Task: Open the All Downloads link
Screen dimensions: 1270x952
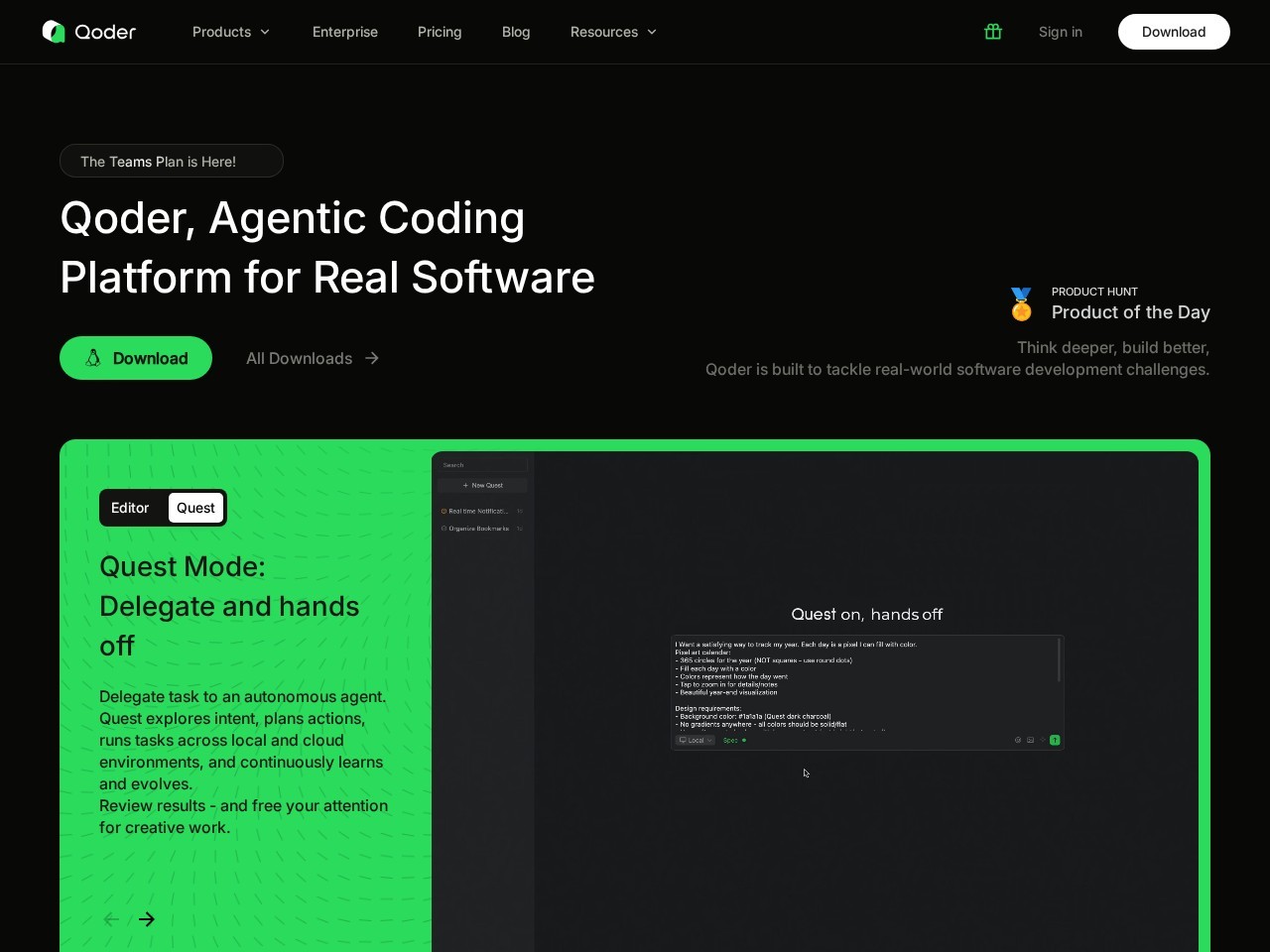Action: coord(313,358)
